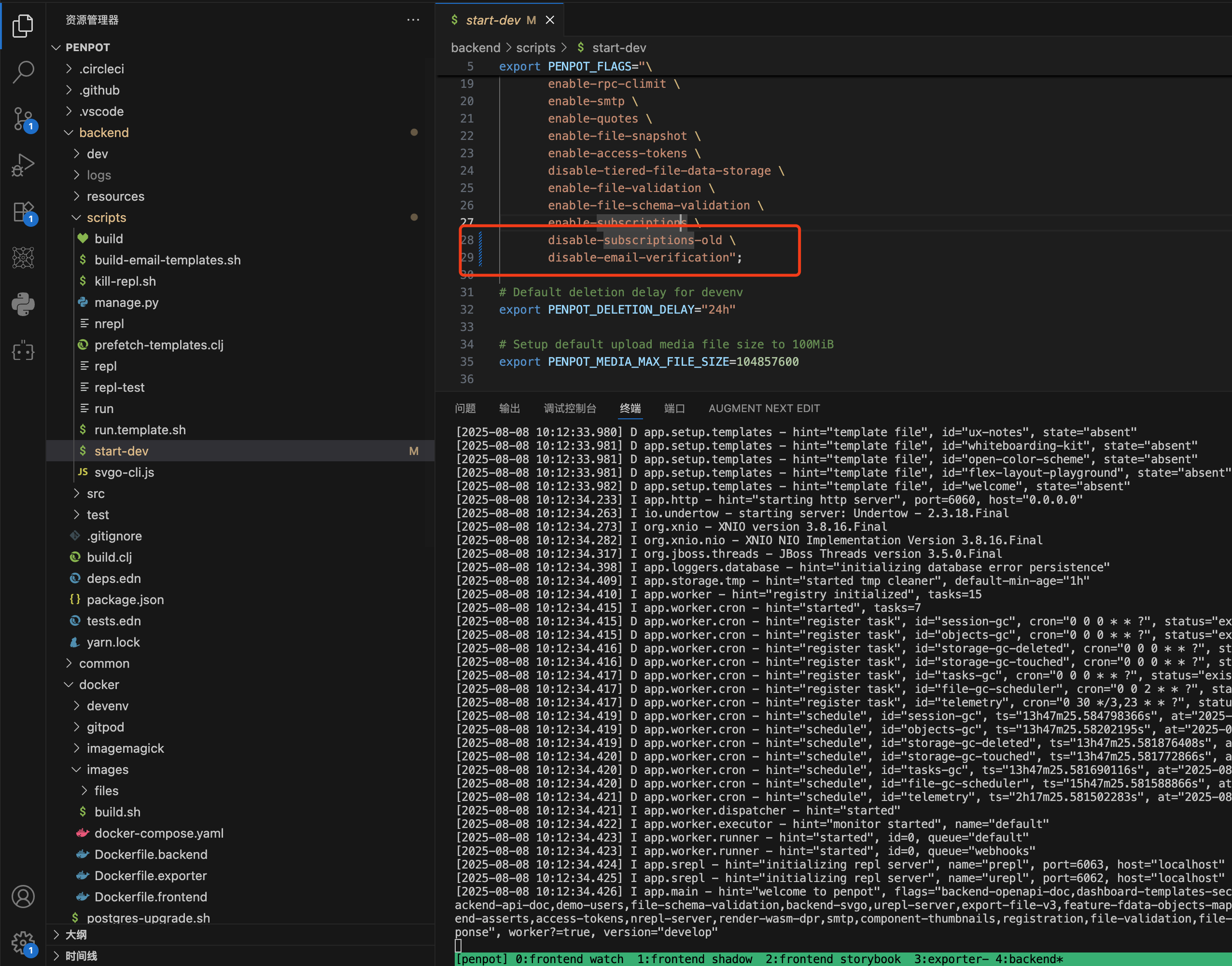Close the start-dev editor tab
The width and height of the screenshot is (1232, 966).
point(550,20)
